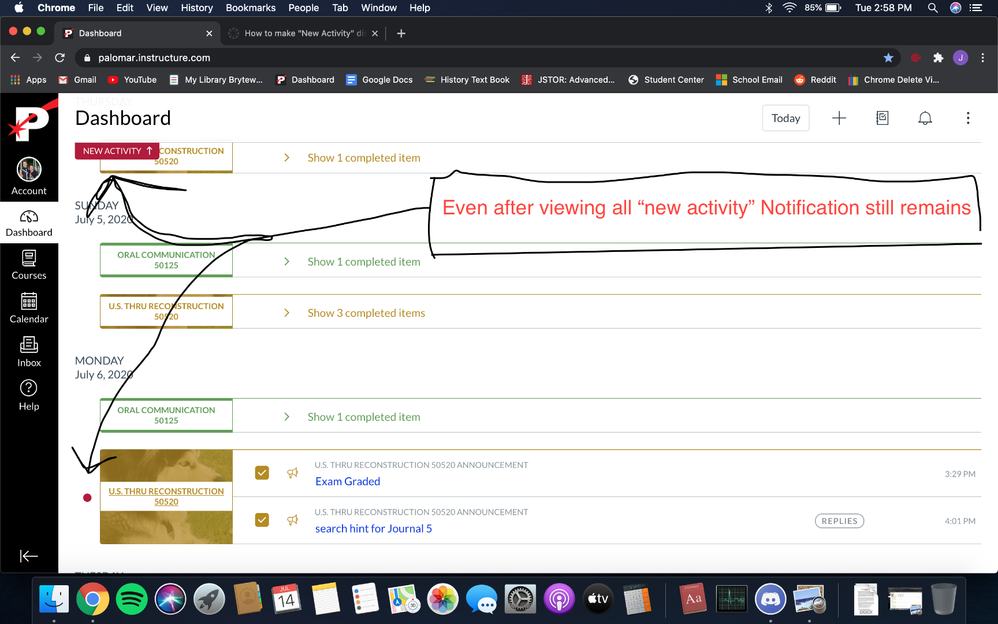Open Student Center bookmark
Viewport: 998px width, 624px height.
tap(666, 80)
